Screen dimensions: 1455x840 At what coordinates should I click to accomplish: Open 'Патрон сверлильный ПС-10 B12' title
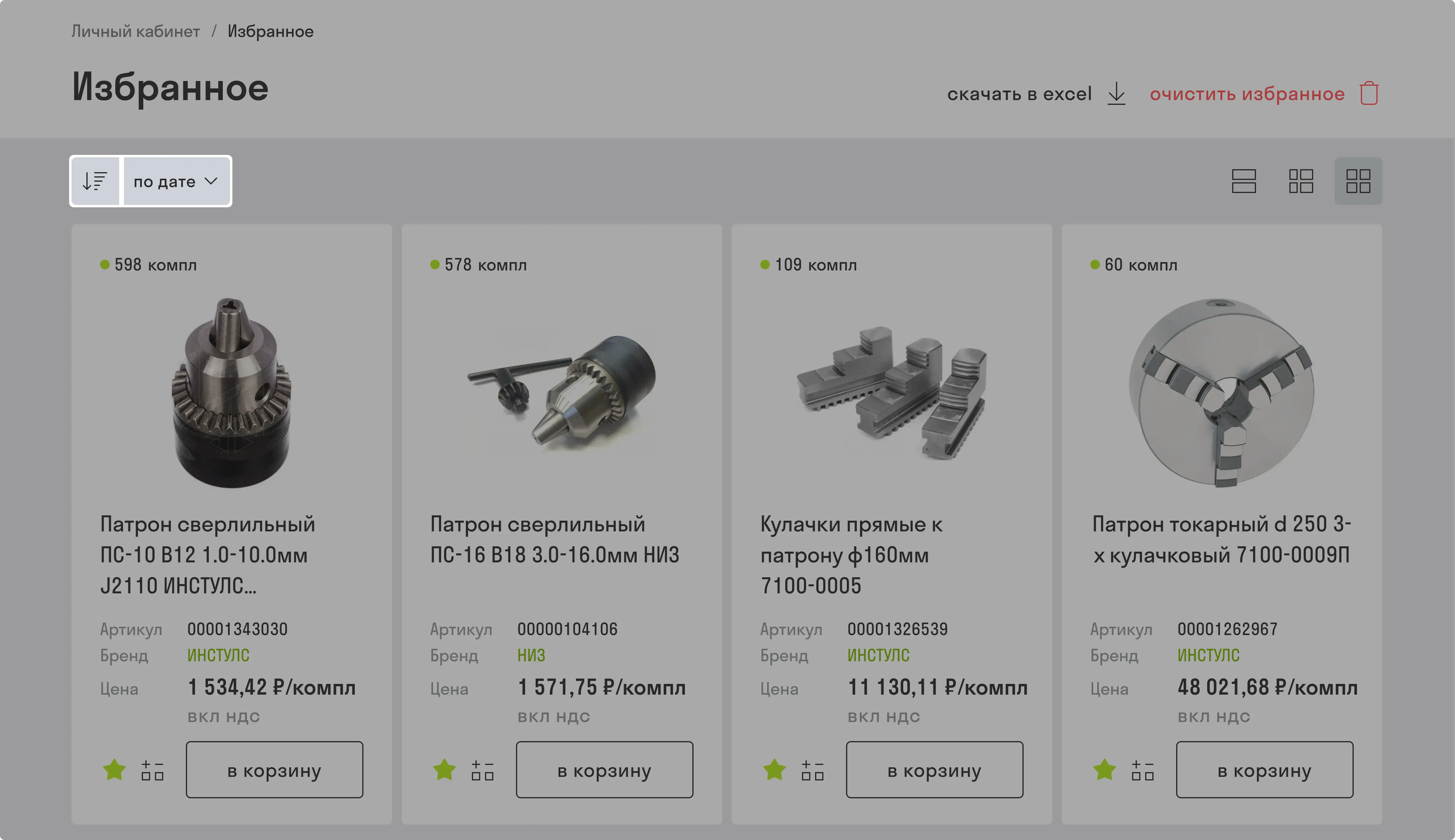(x=208, y=555)
